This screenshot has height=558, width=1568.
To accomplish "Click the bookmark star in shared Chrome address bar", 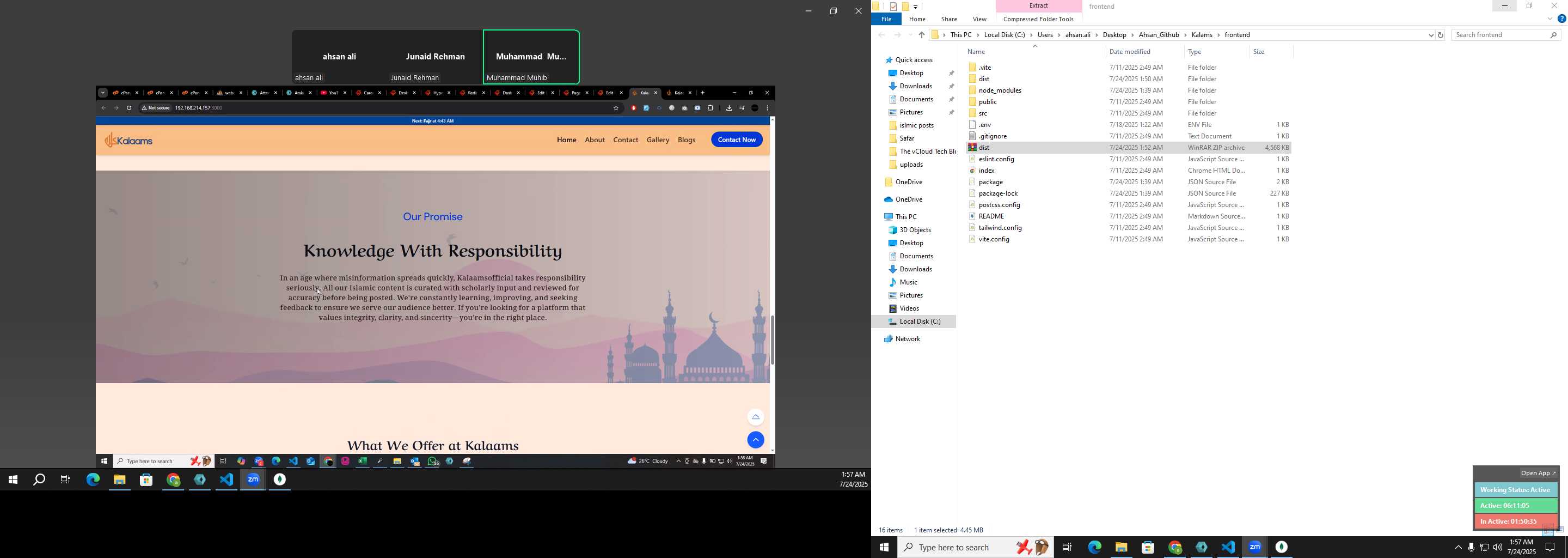I will 616,108.
